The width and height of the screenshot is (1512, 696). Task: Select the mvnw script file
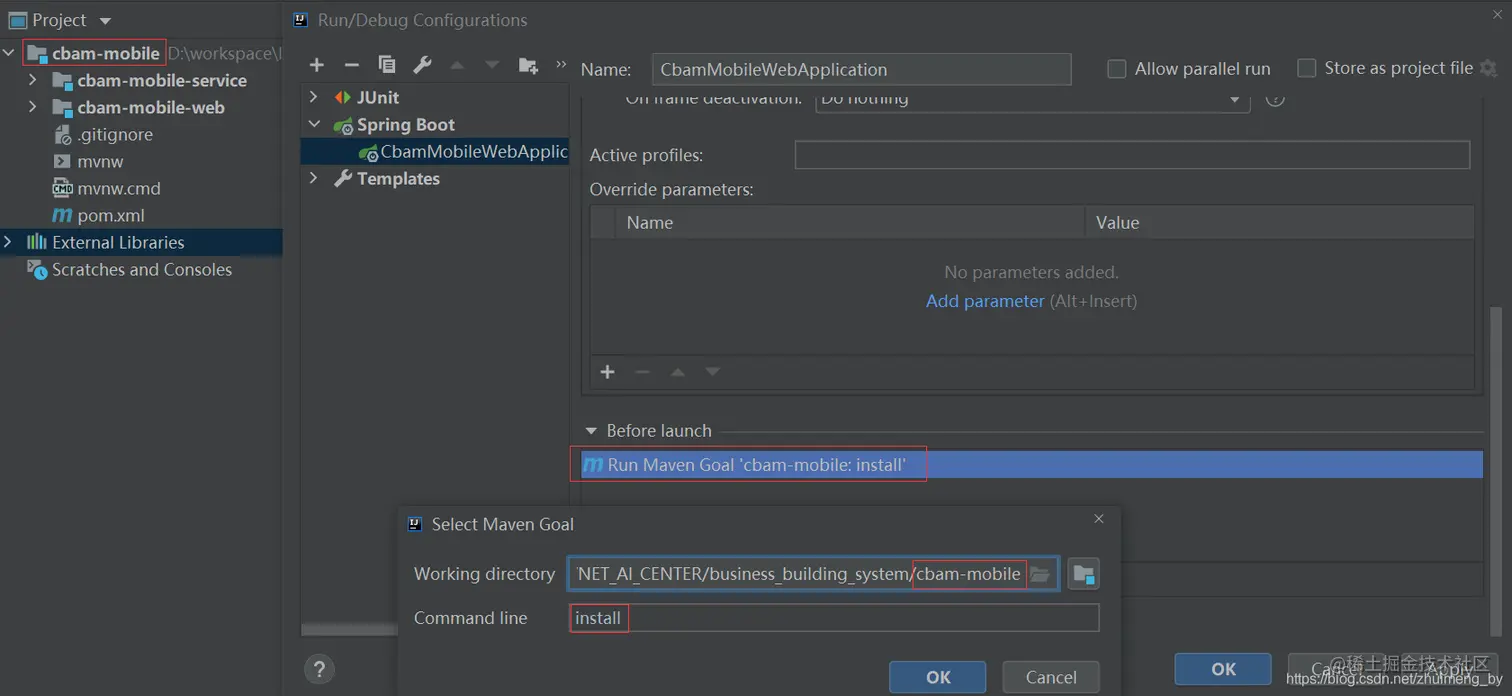point(87,161)
